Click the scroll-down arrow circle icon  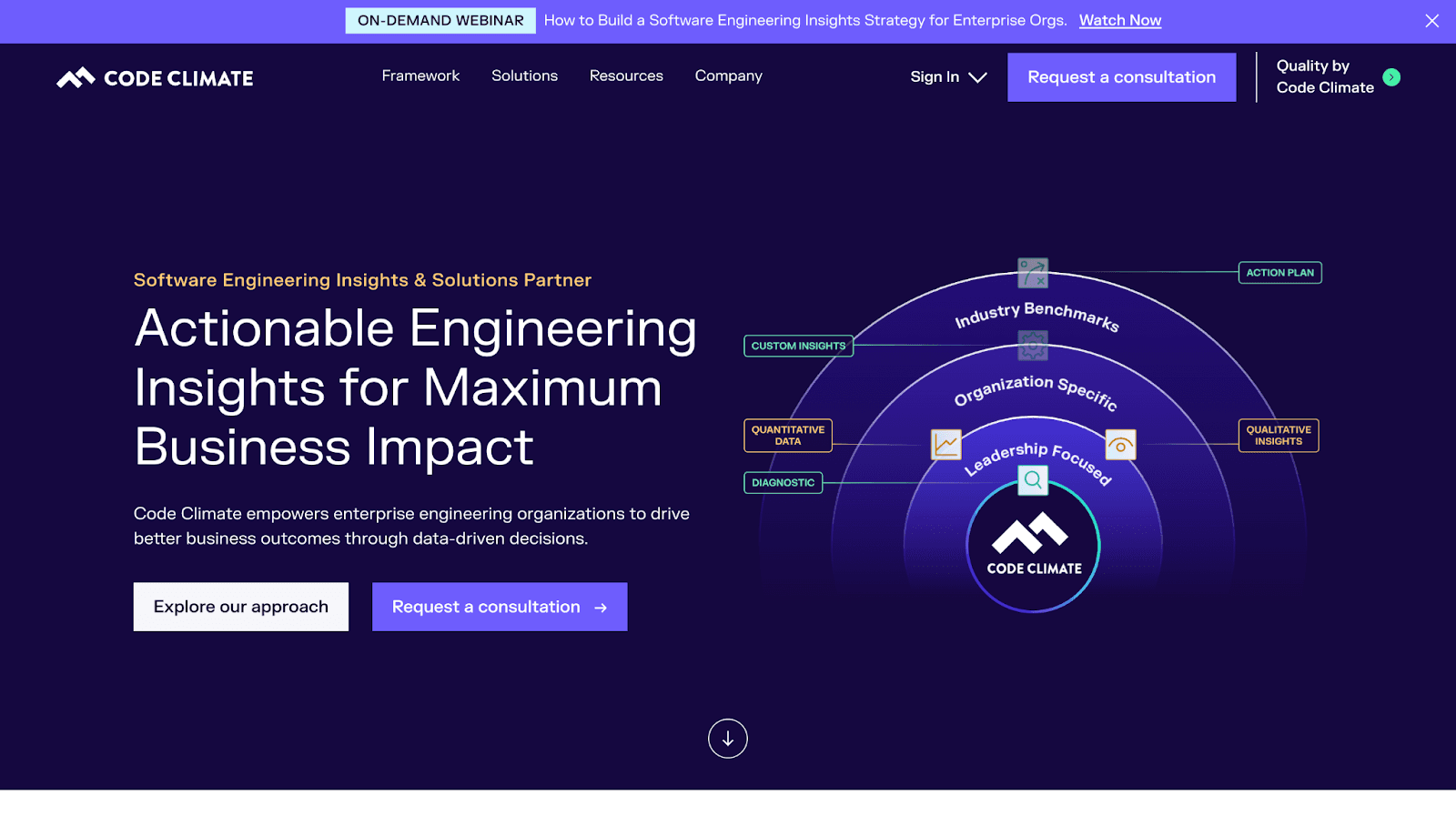pyautogui.click(x=728, y=739)
